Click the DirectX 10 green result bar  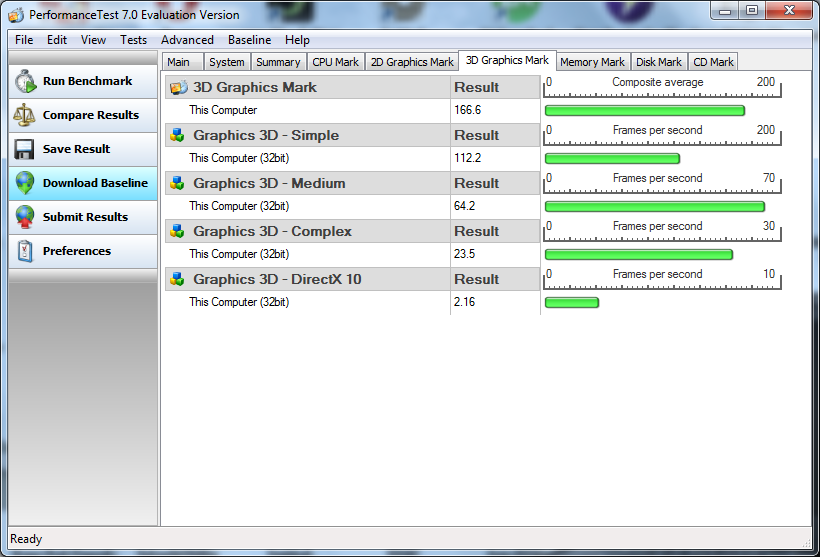coord(572,302)
